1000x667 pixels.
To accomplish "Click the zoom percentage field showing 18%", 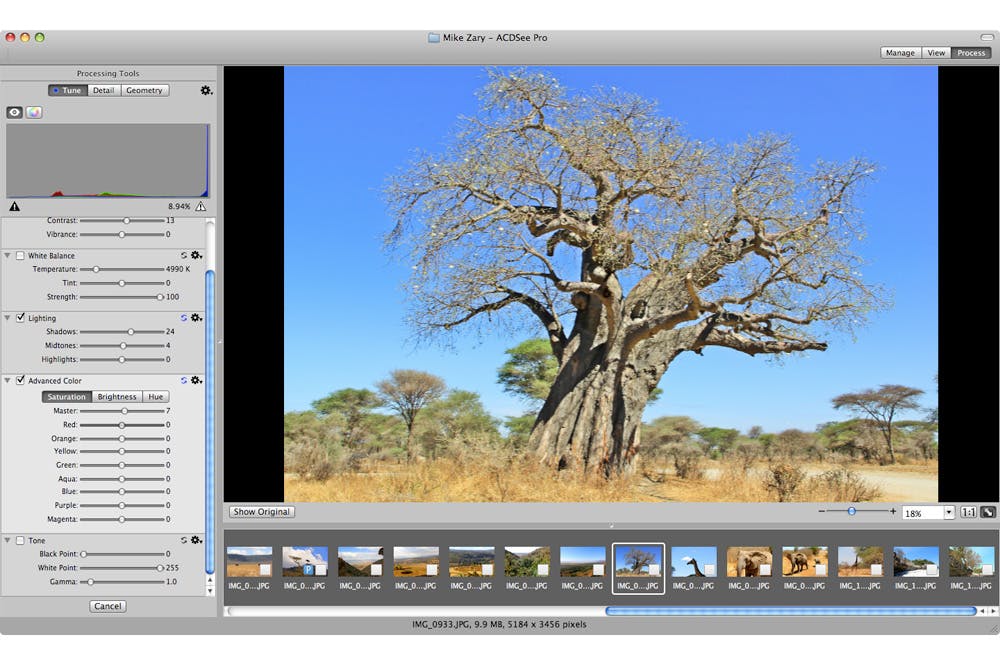I will click(x=923, y=513).
